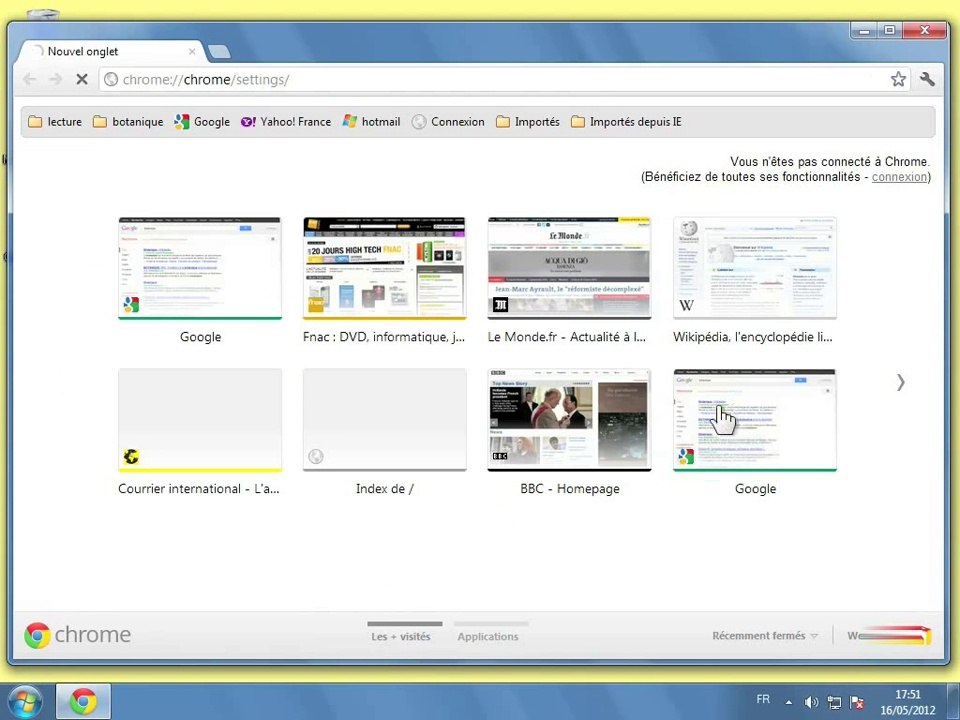Go forward with the right arrow
This screenshot has width=960, height=720.
(56, 79)
